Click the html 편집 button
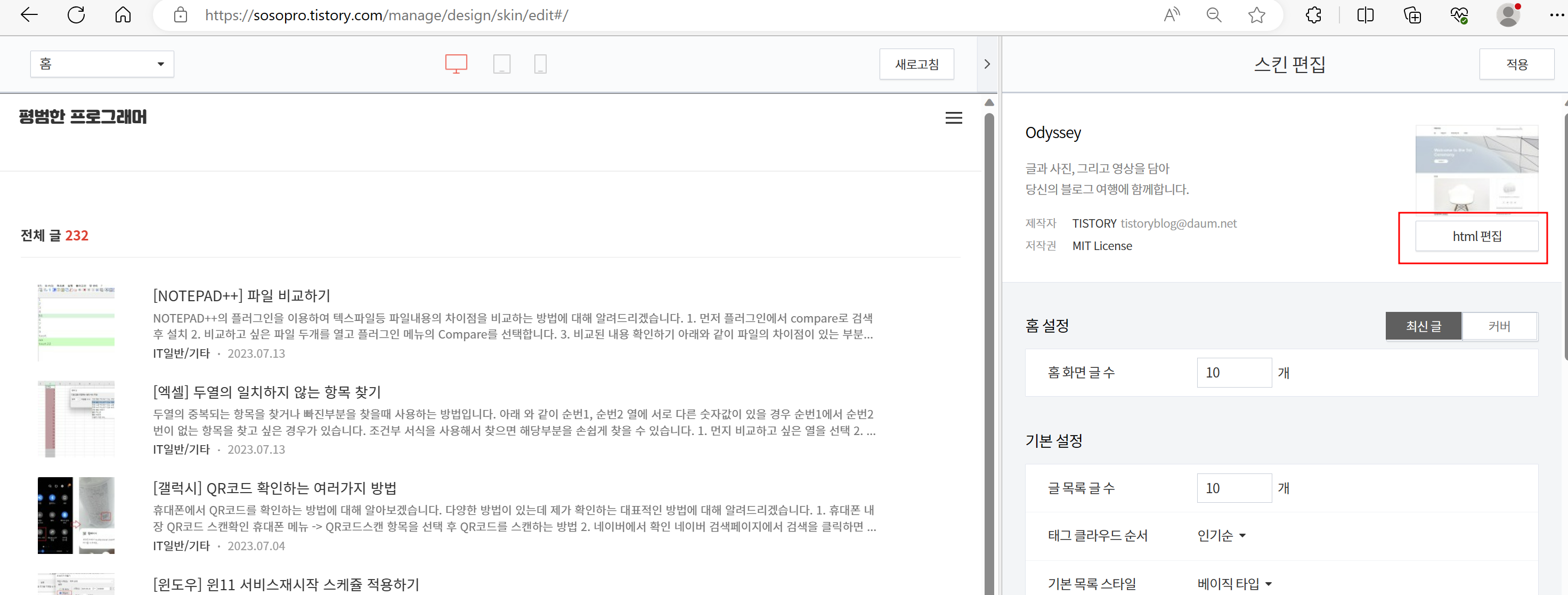Viewport: 1568px width, 595px height. click(1476, 236)
